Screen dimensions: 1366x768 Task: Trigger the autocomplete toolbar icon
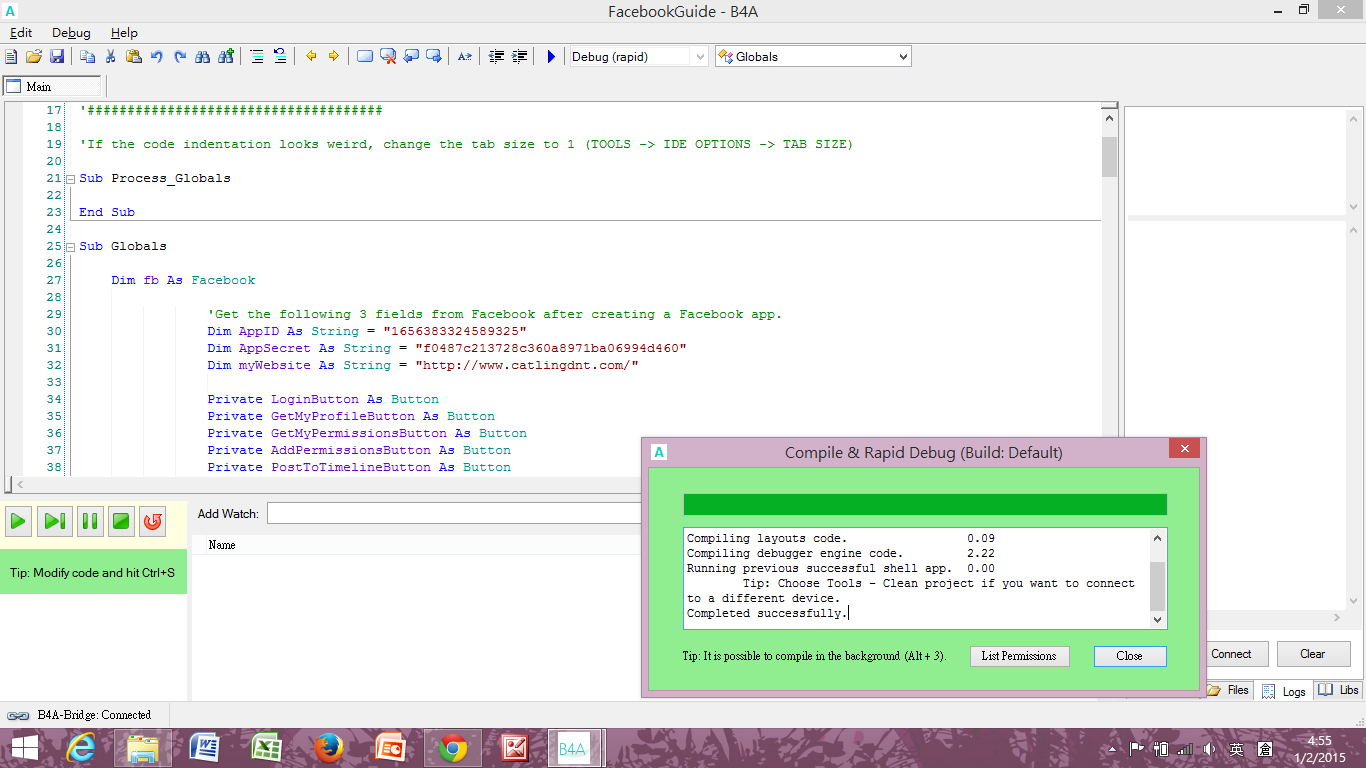point(465,57)
